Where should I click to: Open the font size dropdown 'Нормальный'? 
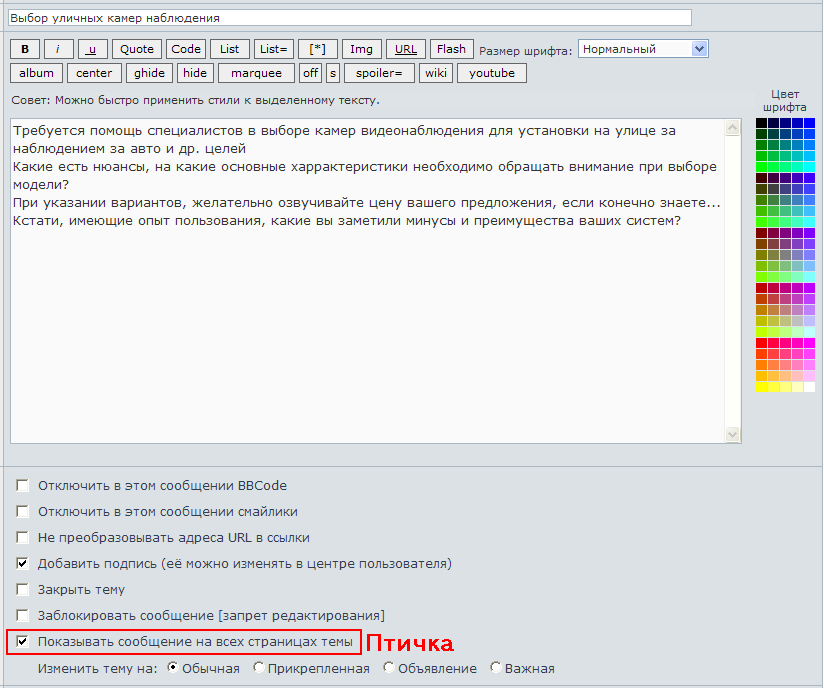point(643,49)
